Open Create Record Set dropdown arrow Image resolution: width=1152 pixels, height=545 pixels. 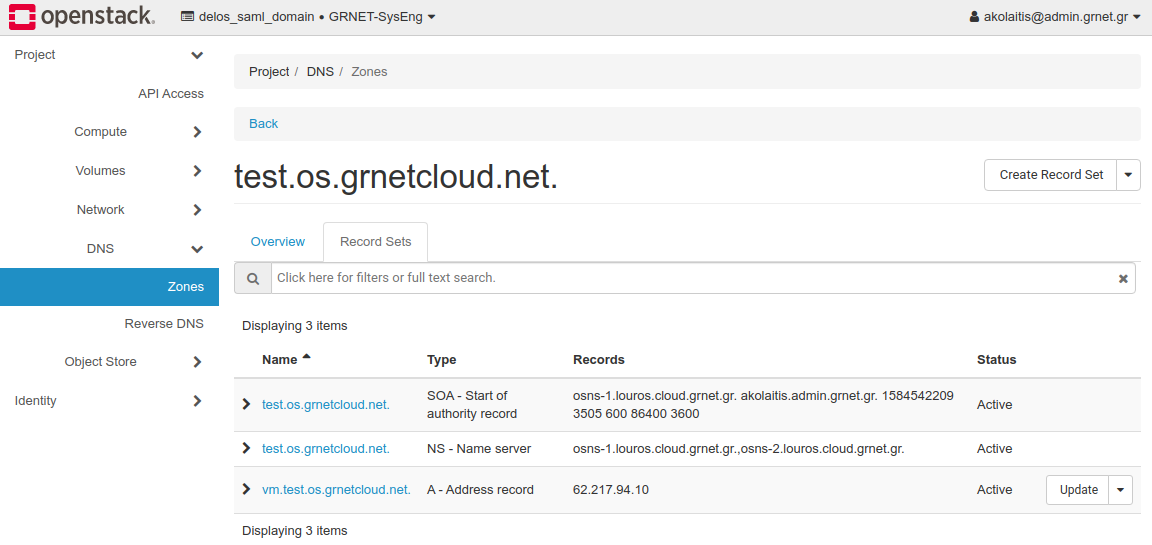point(1128,175)
